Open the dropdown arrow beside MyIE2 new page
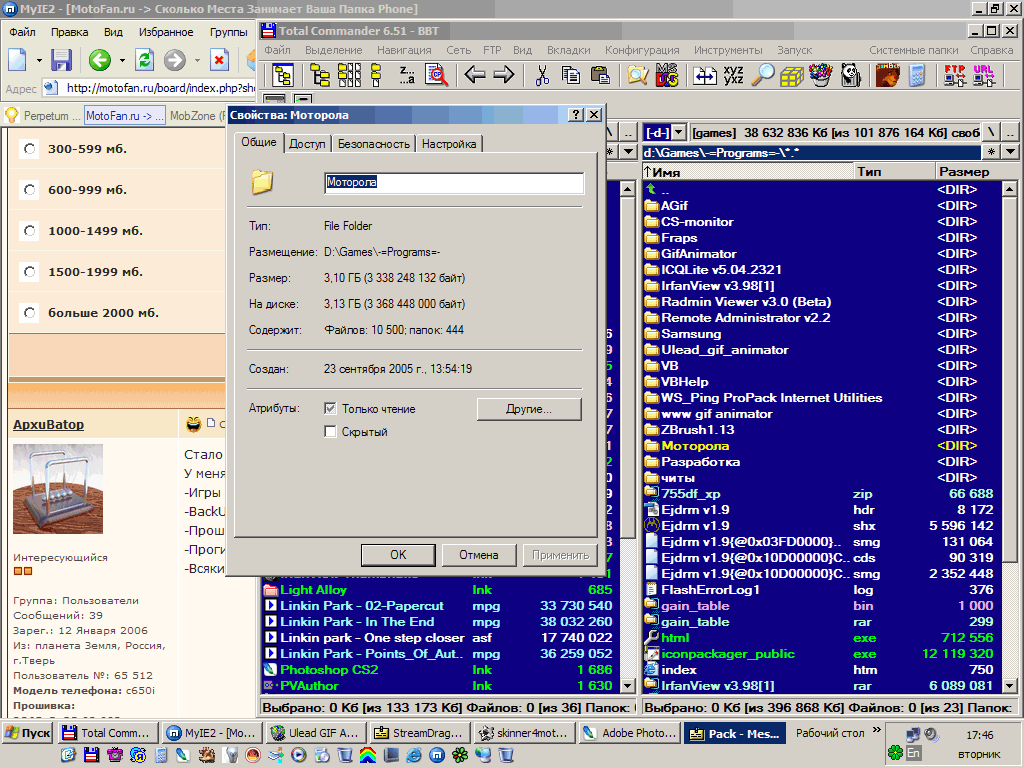The width and height of the screenshot is (1024, 768). (x=39, y=61)
